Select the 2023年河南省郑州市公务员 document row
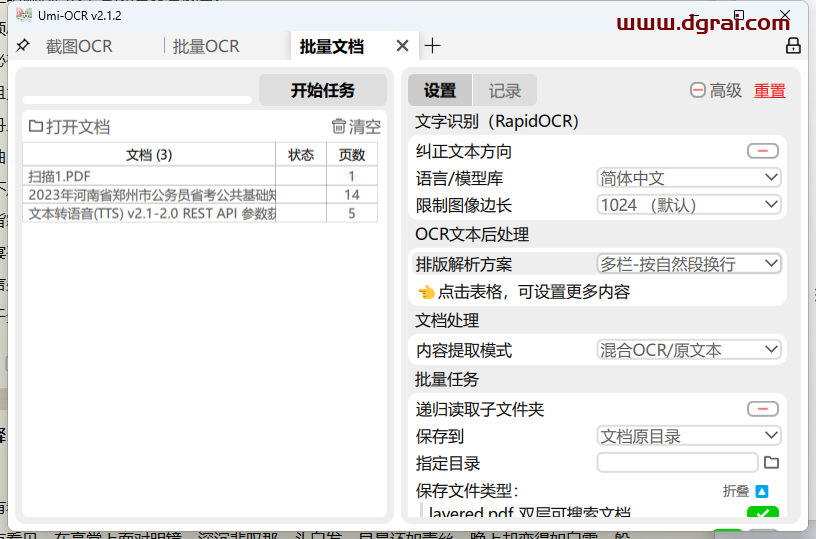The height and width of the screenshot is (539, 816). (200, 195)
